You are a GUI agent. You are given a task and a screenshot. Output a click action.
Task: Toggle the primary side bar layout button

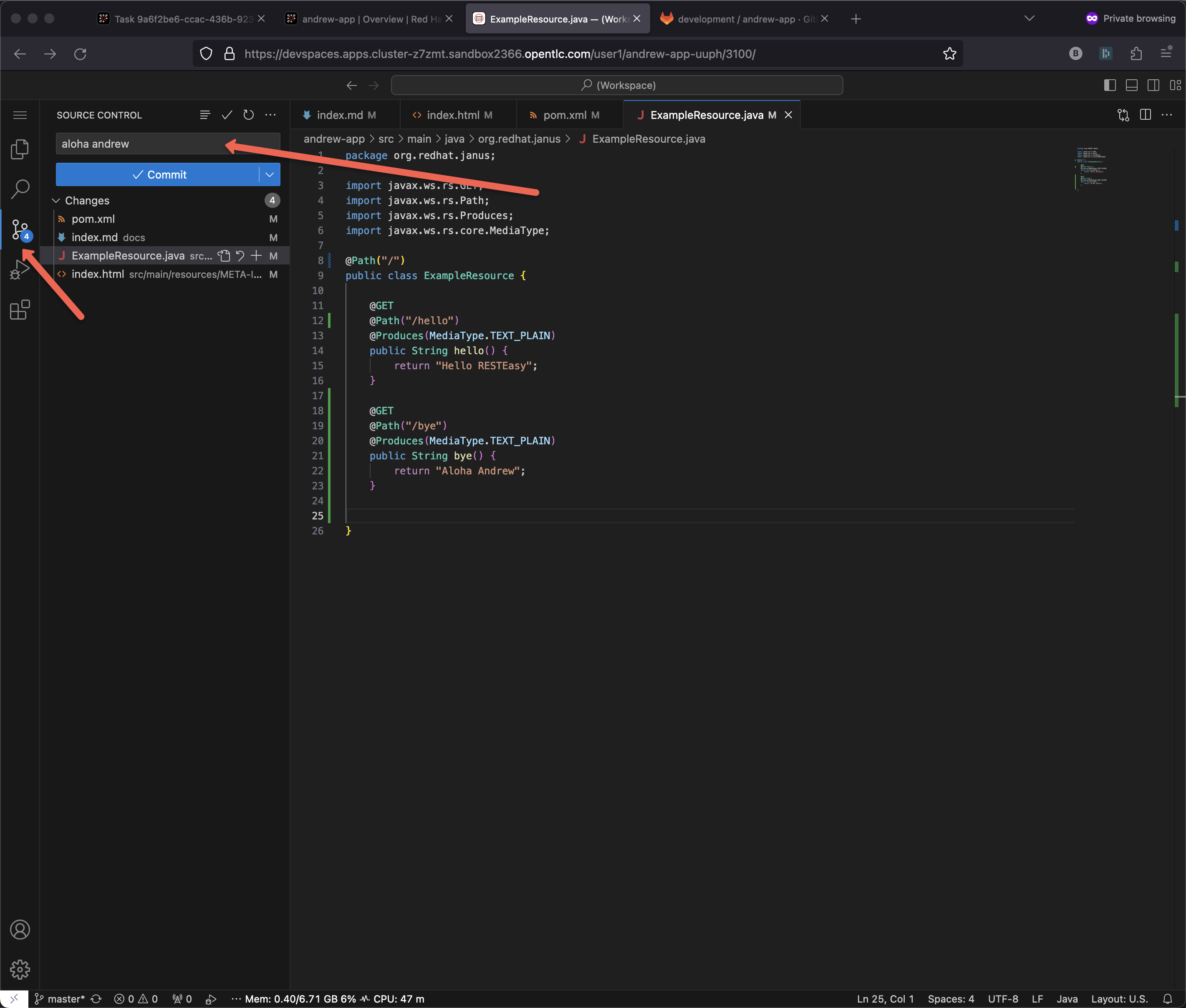tap(1109, 85)
